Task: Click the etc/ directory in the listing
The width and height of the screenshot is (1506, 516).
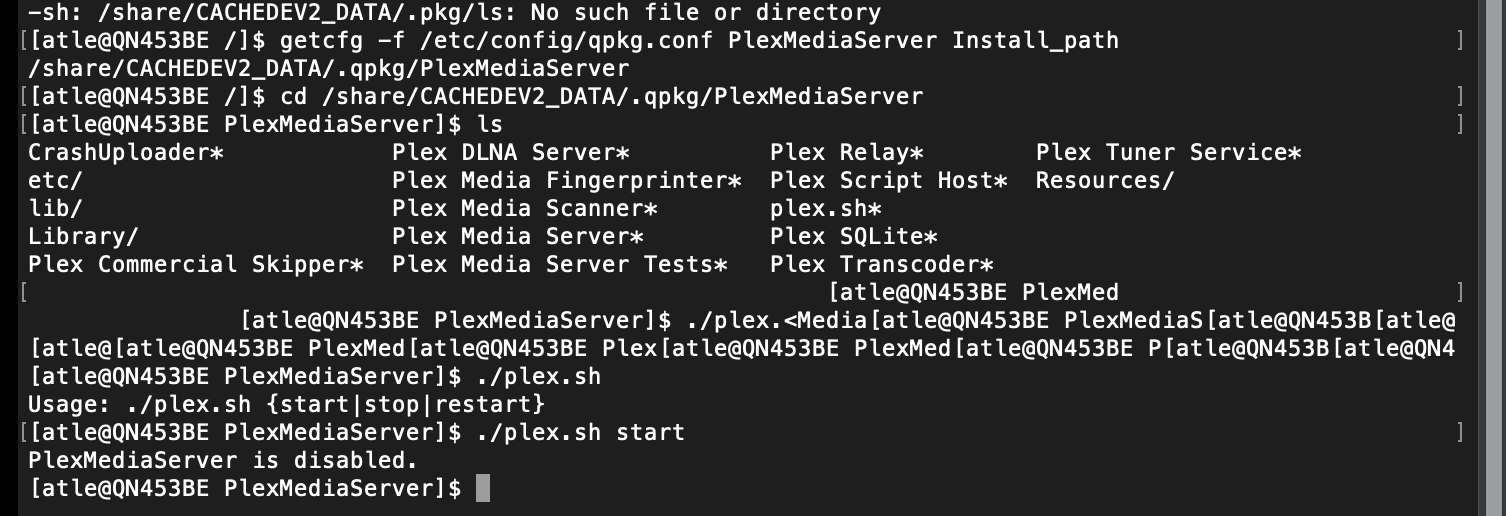Action: [x=56, y=180]
